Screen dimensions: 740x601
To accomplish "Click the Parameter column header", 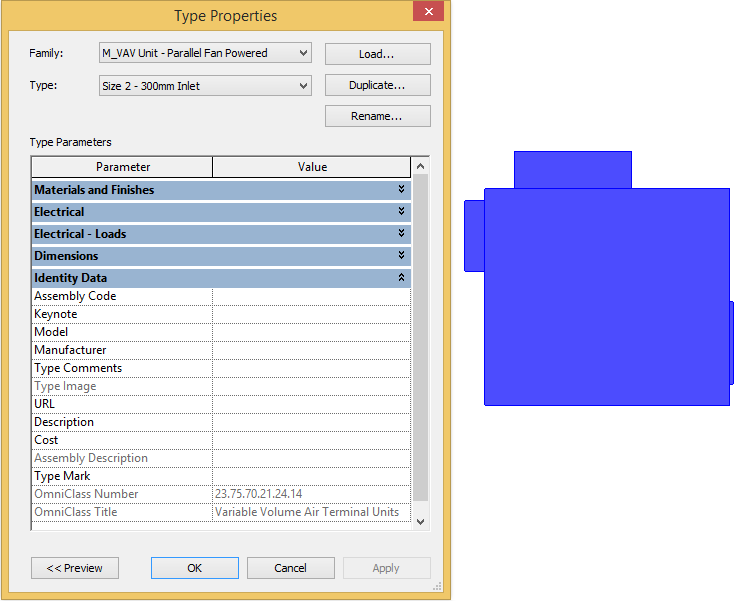I will pos(122,167).
